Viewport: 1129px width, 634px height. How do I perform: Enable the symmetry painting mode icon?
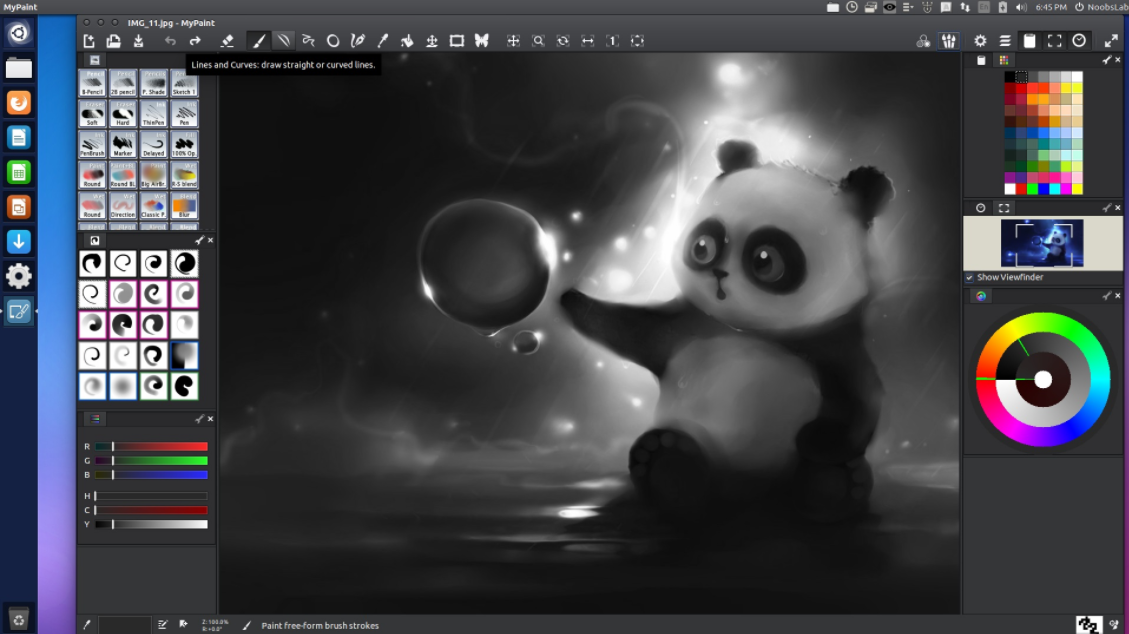click(x=482, y=40)
